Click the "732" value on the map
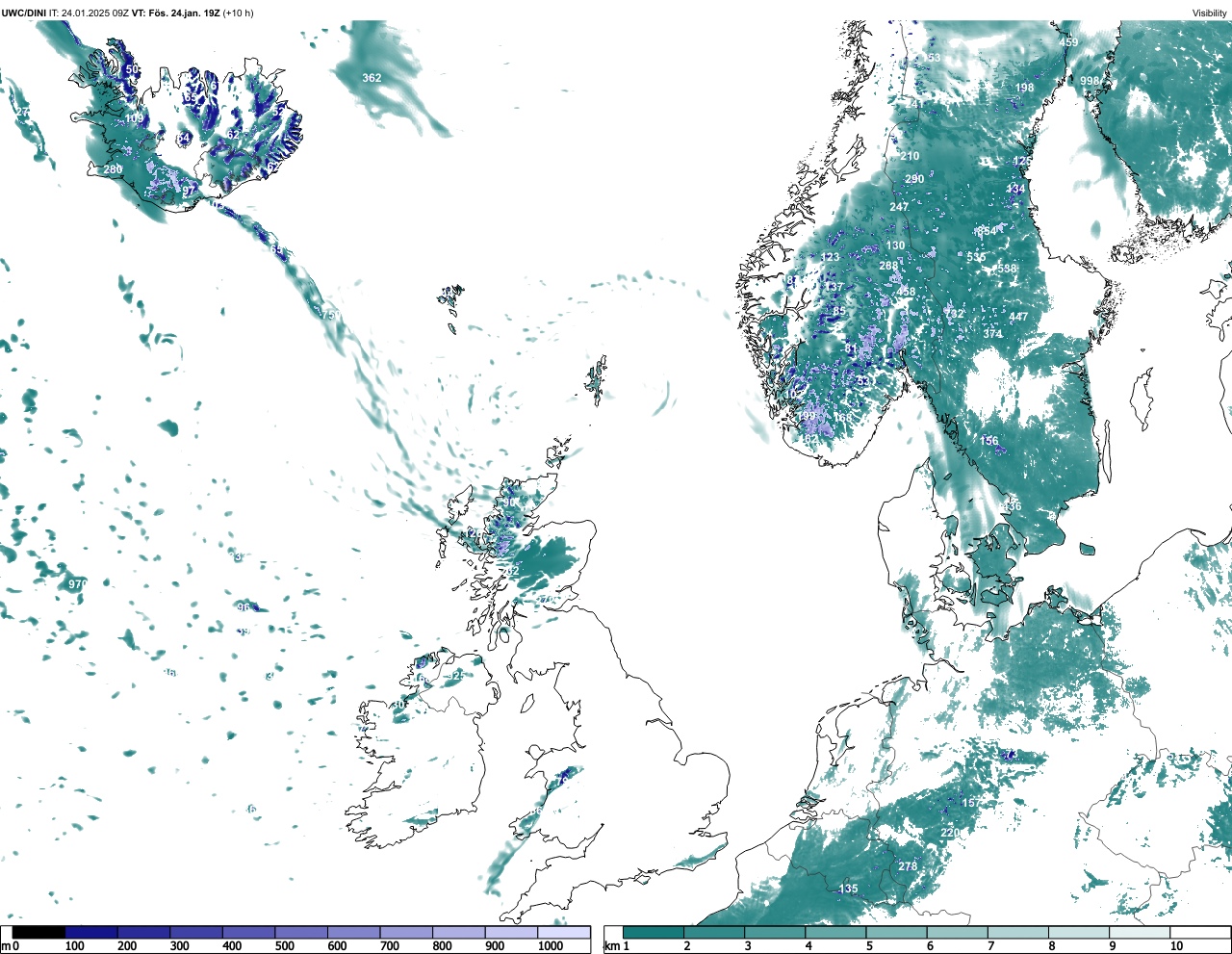The height and width of the screenshot is (954, 1232). (x=954, y=314)
